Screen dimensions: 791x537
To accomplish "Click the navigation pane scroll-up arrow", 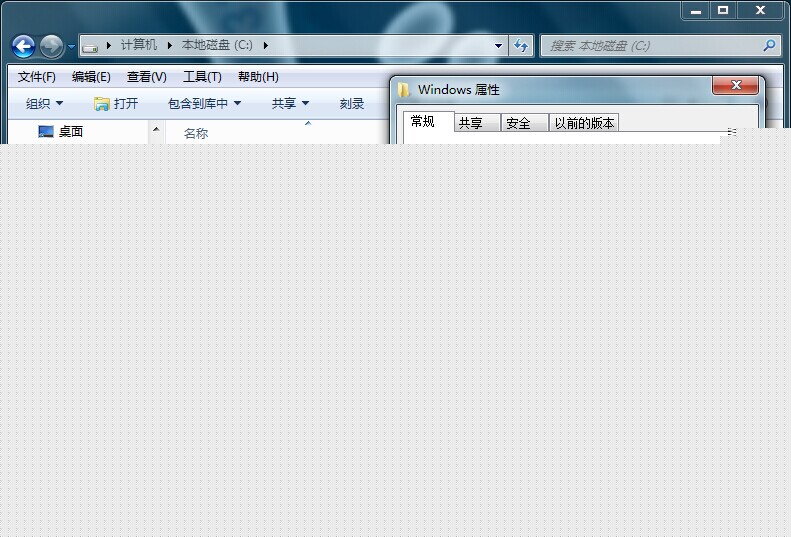I will [156, 130].
